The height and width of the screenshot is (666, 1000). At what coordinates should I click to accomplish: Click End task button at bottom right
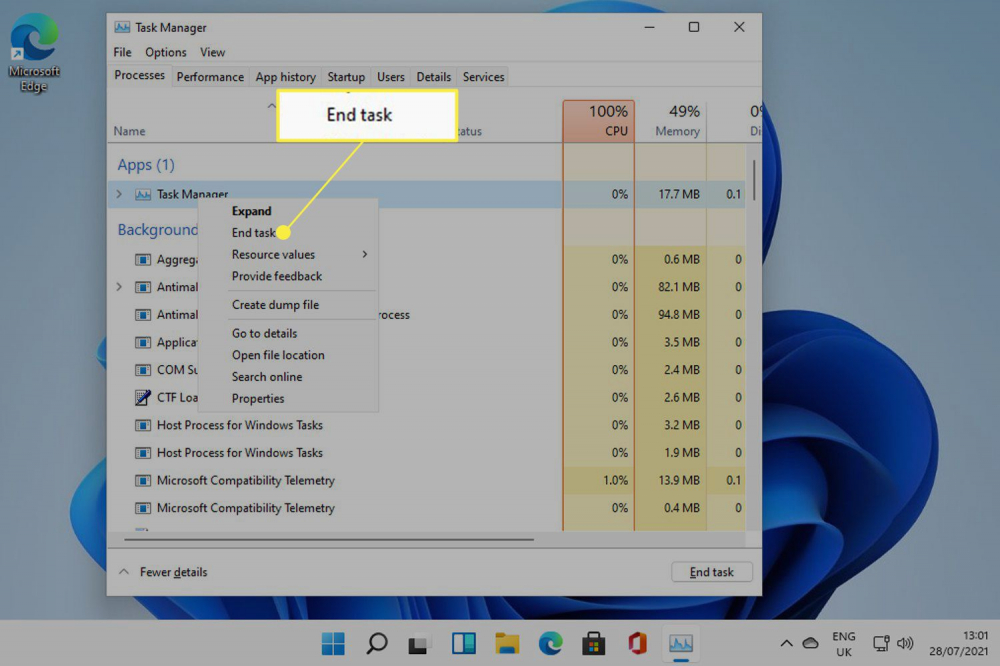tap(712, 572)
